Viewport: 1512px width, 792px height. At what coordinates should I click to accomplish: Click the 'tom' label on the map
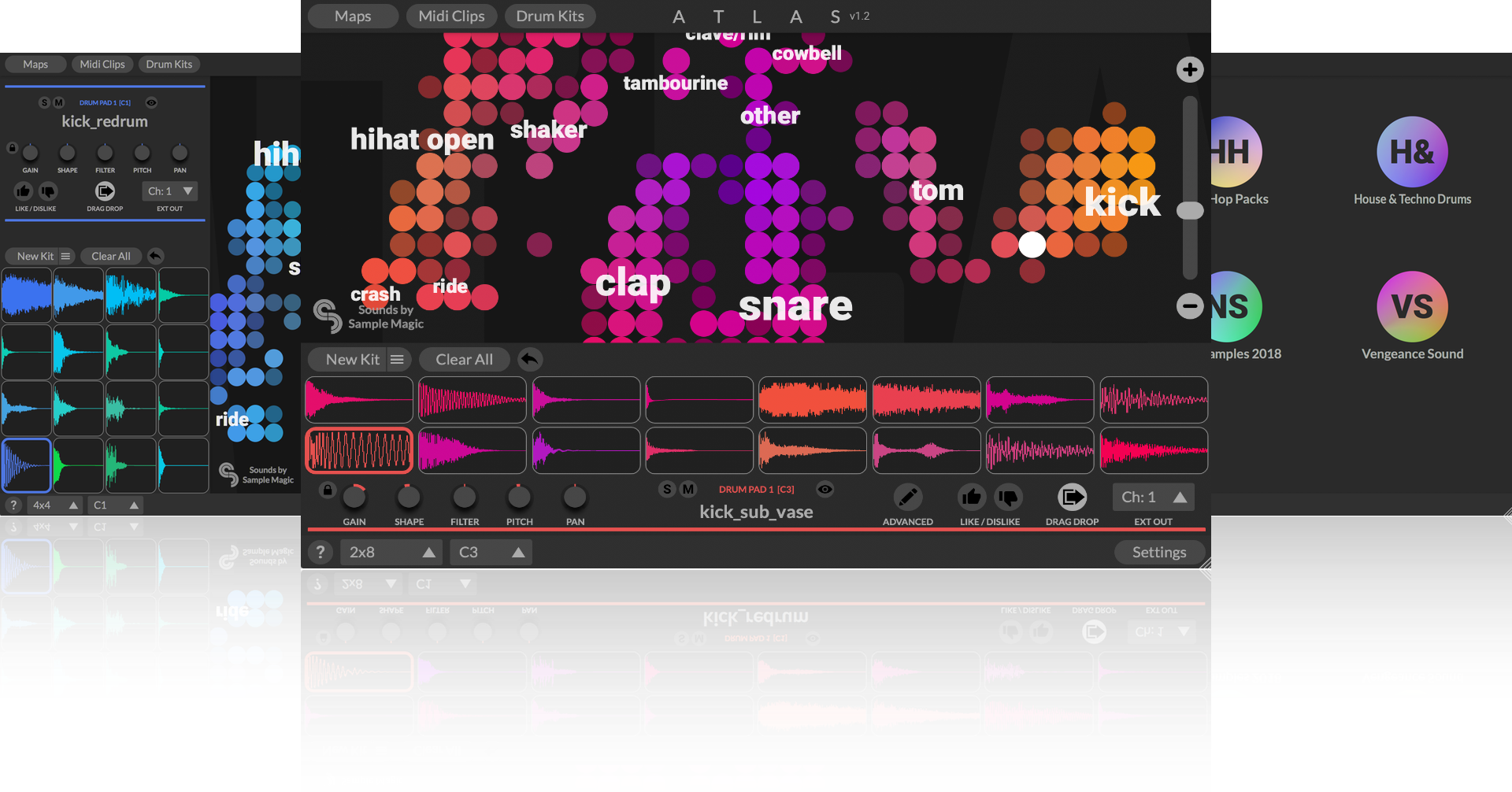coord(937,191)
